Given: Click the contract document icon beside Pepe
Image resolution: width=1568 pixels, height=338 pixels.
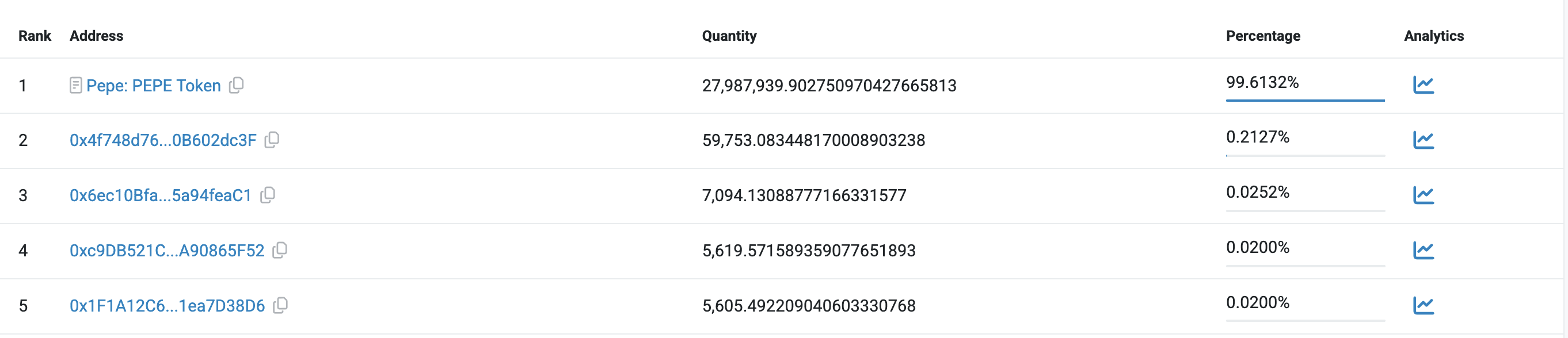Looking at the screenshot, I should (x=75, y=86).
